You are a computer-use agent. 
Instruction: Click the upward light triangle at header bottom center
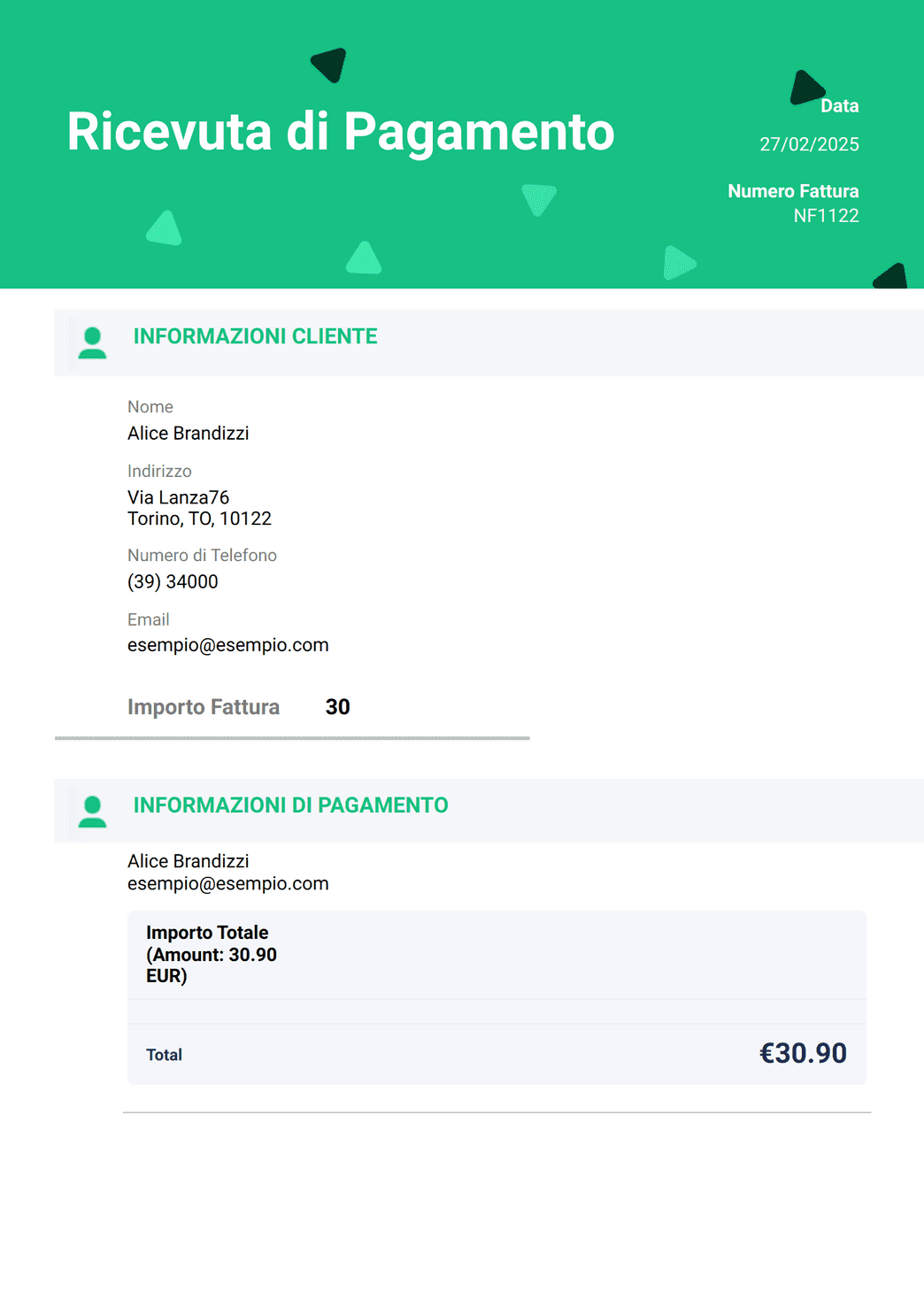pyautogui.click(x=364, y=258)
